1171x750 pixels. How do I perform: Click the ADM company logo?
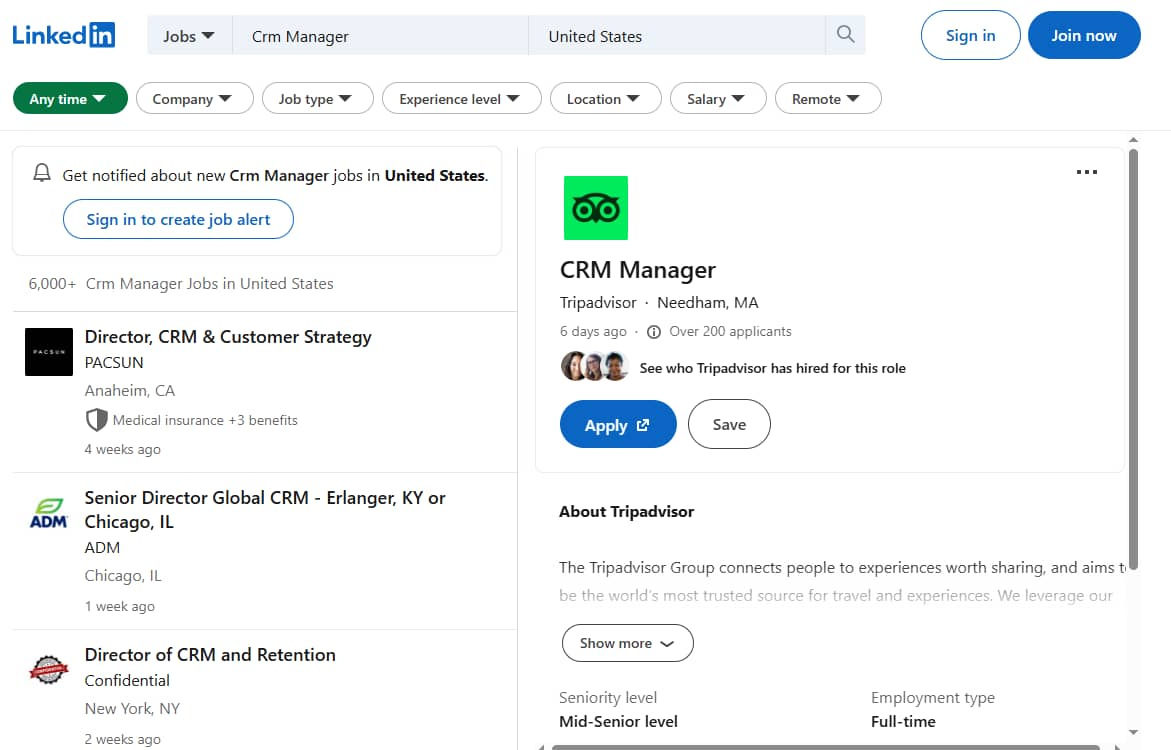(49, 513)
